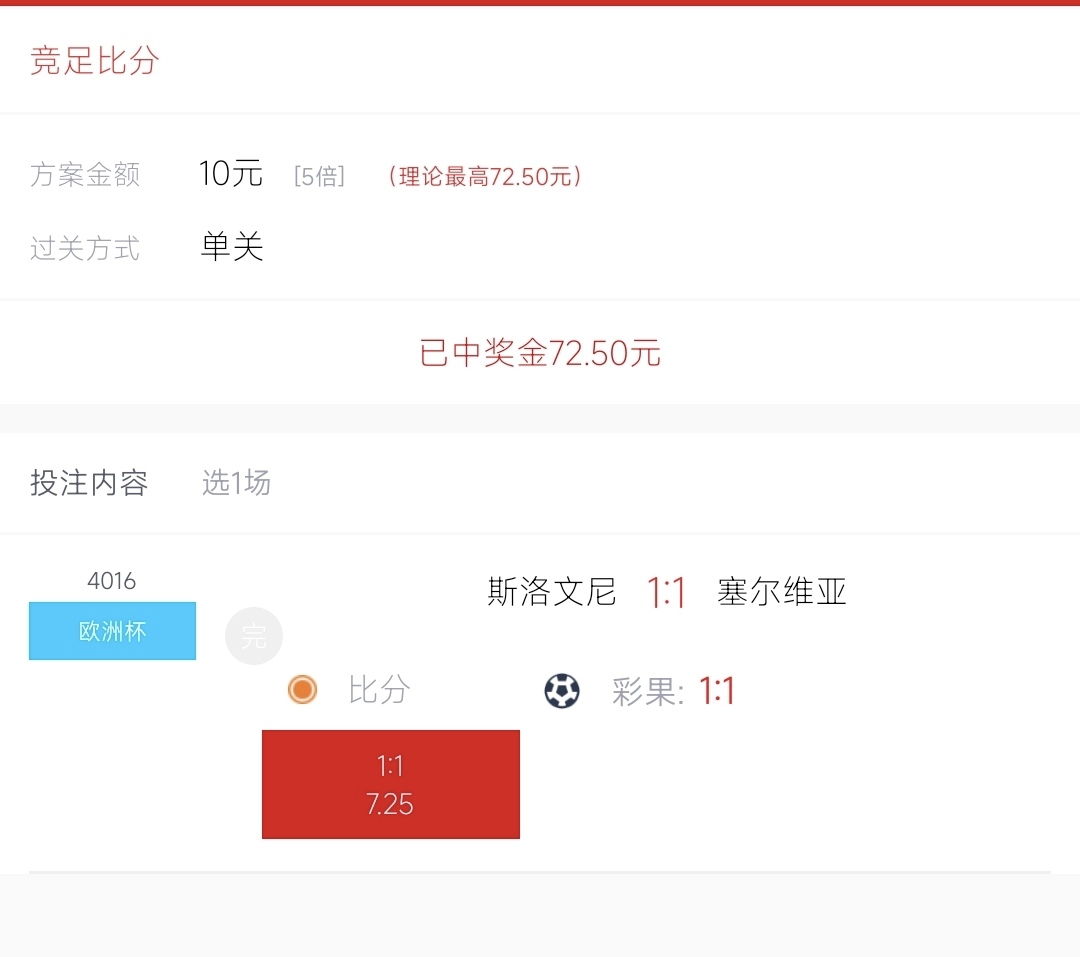
Task: Click the 理论最高72.50元 note
Action: point(485,176)
